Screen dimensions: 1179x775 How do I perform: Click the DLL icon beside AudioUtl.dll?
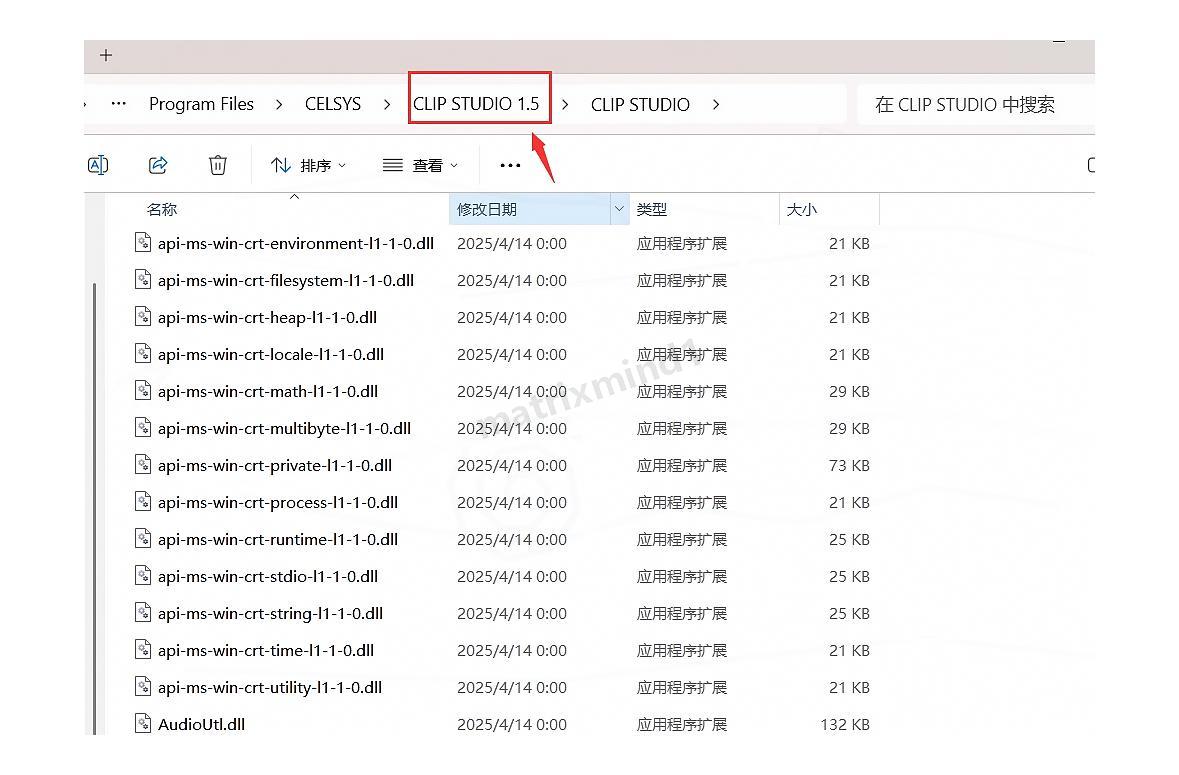click(143, 723)
